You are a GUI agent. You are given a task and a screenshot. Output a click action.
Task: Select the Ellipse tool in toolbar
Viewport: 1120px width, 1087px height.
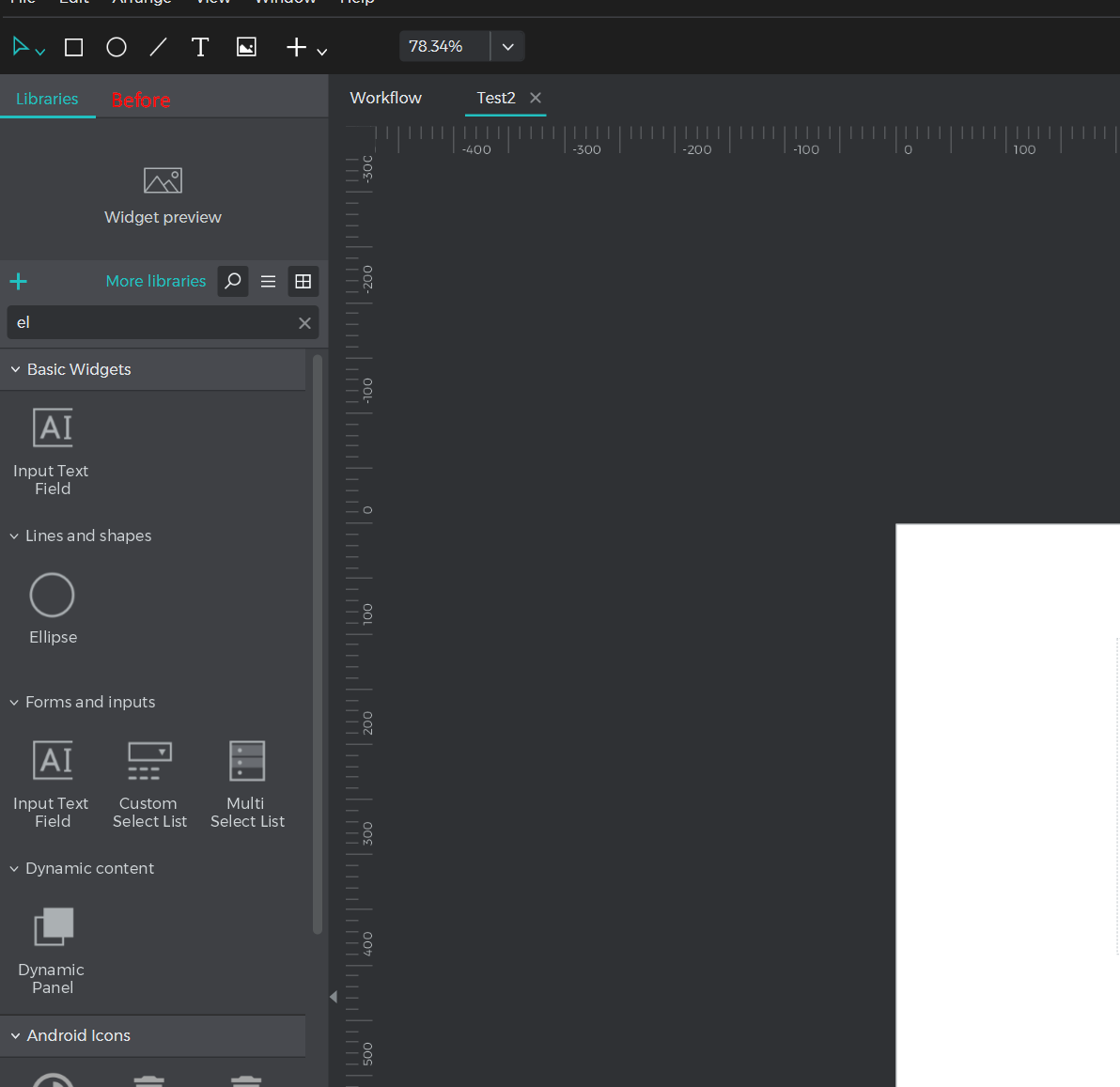pos(117,47)
